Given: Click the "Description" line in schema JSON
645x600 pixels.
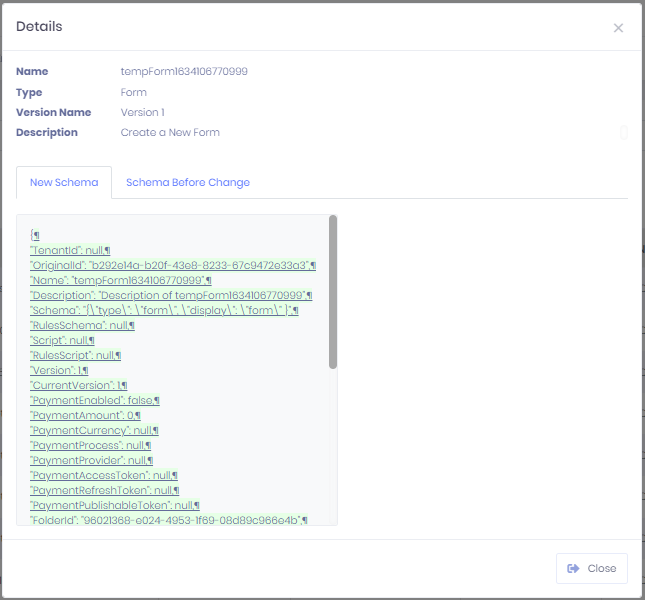Looking at the screenshot, I should coord(171,295).
